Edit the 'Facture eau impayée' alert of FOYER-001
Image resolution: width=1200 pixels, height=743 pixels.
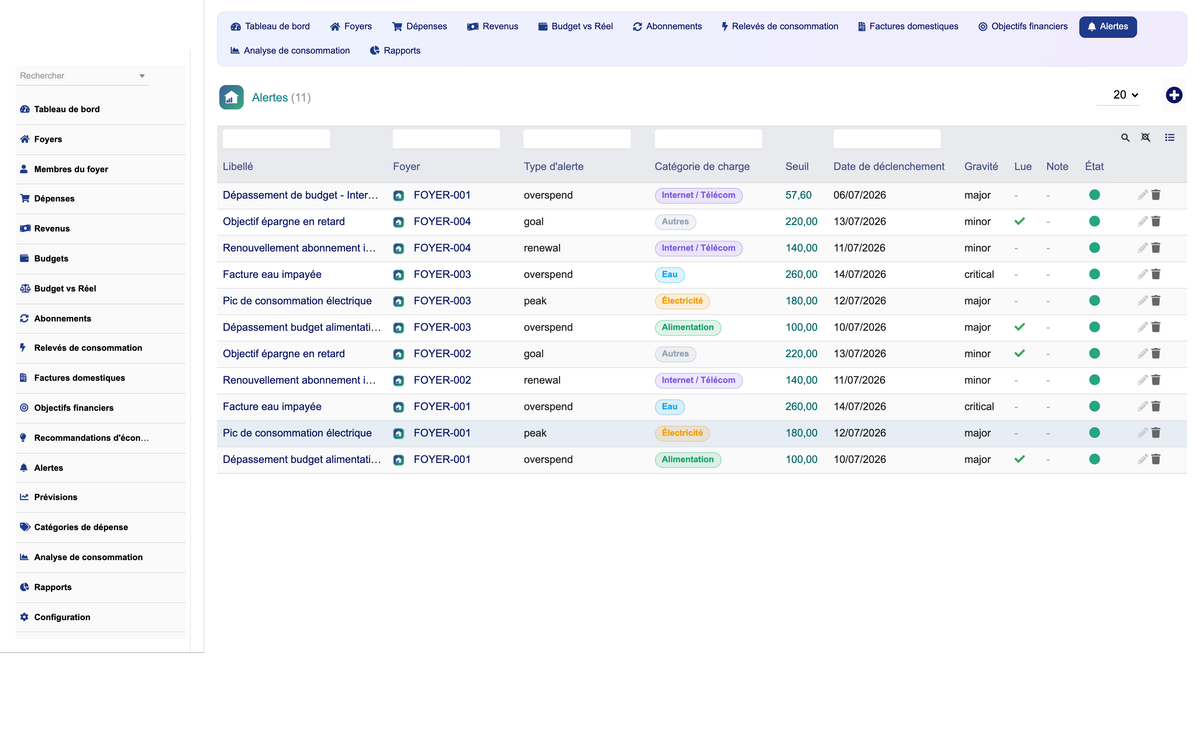(1143, 407)
